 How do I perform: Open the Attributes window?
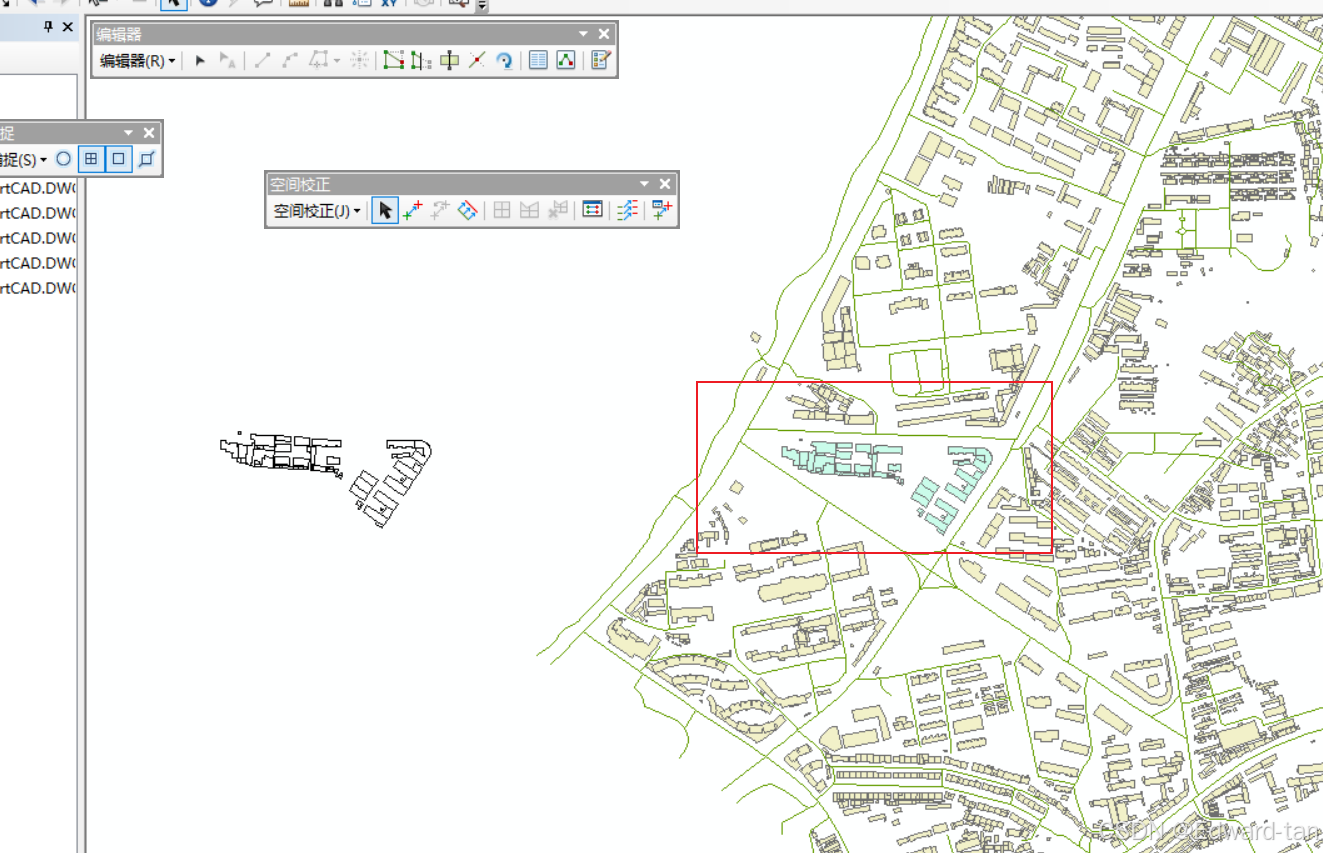point(538,61)
